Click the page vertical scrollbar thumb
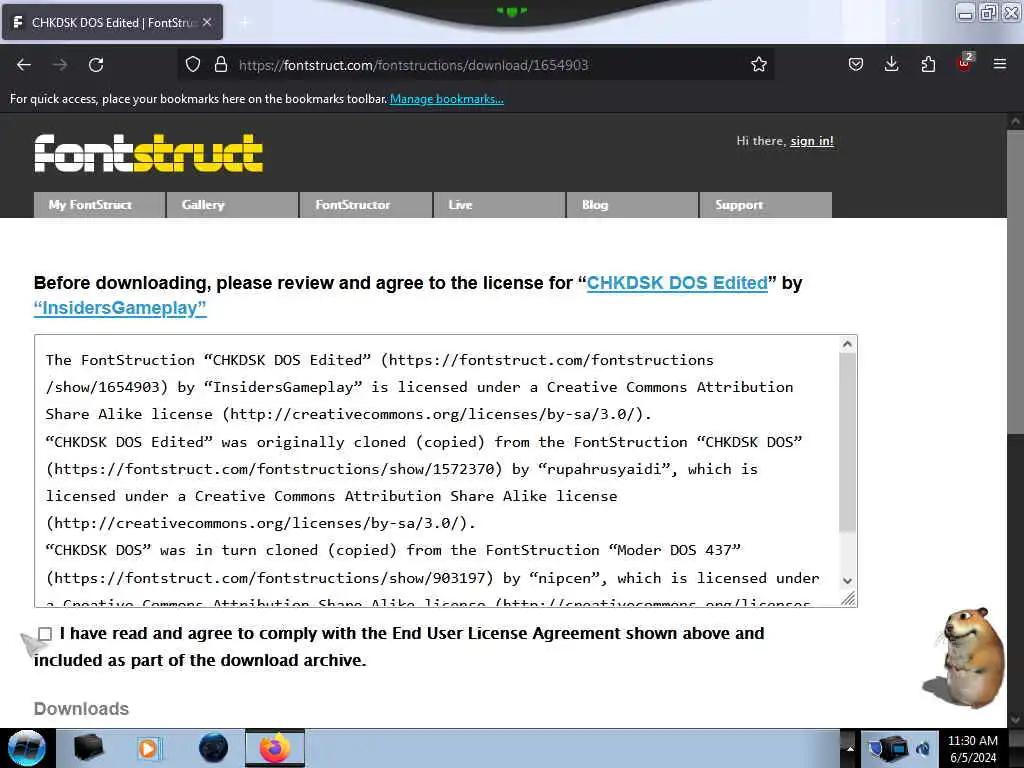The width and height of the screenshot is (1024, 768). click(1015, 281)
